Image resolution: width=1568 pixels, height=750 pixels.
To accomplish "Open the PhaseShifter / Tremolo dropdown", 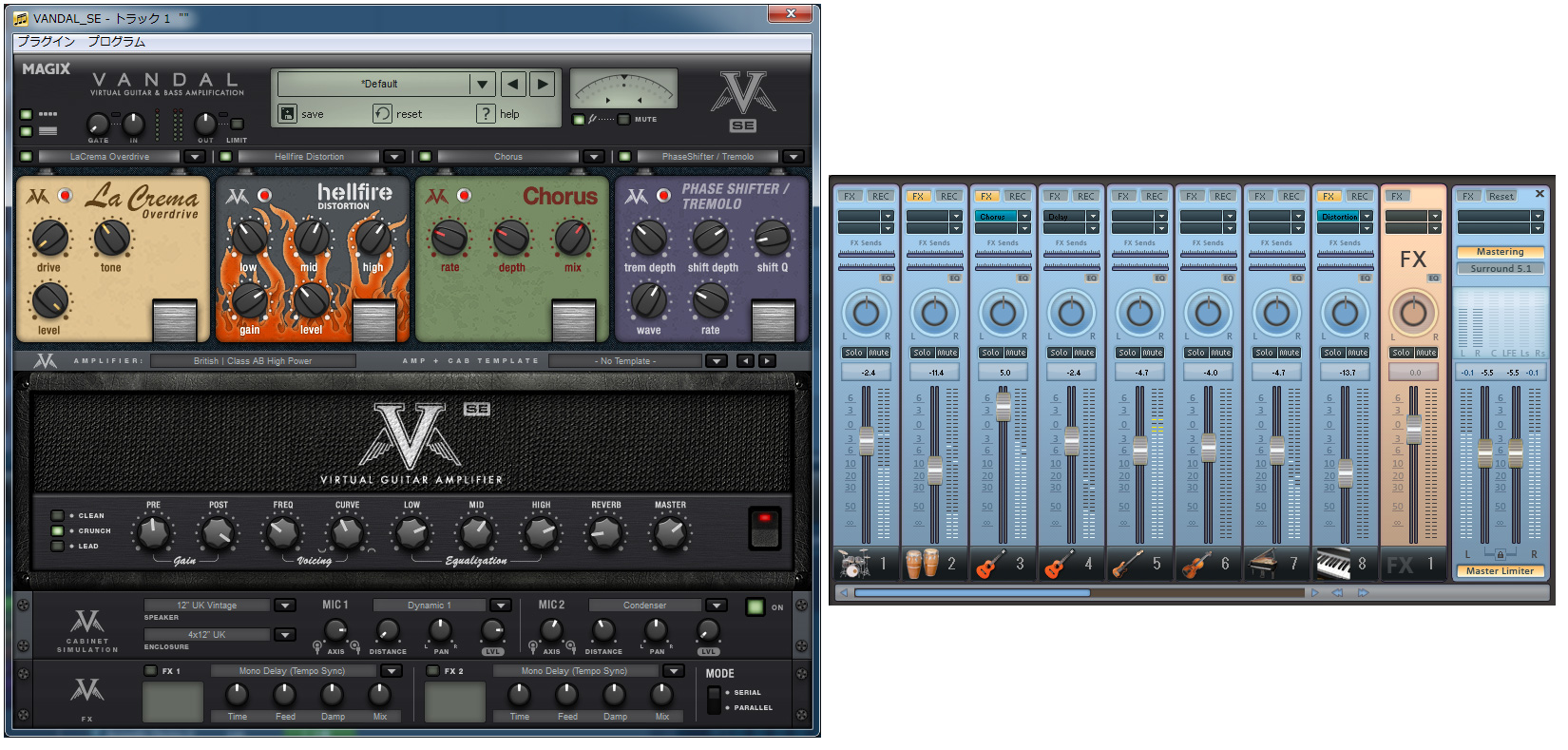I will tap(794, 157).
